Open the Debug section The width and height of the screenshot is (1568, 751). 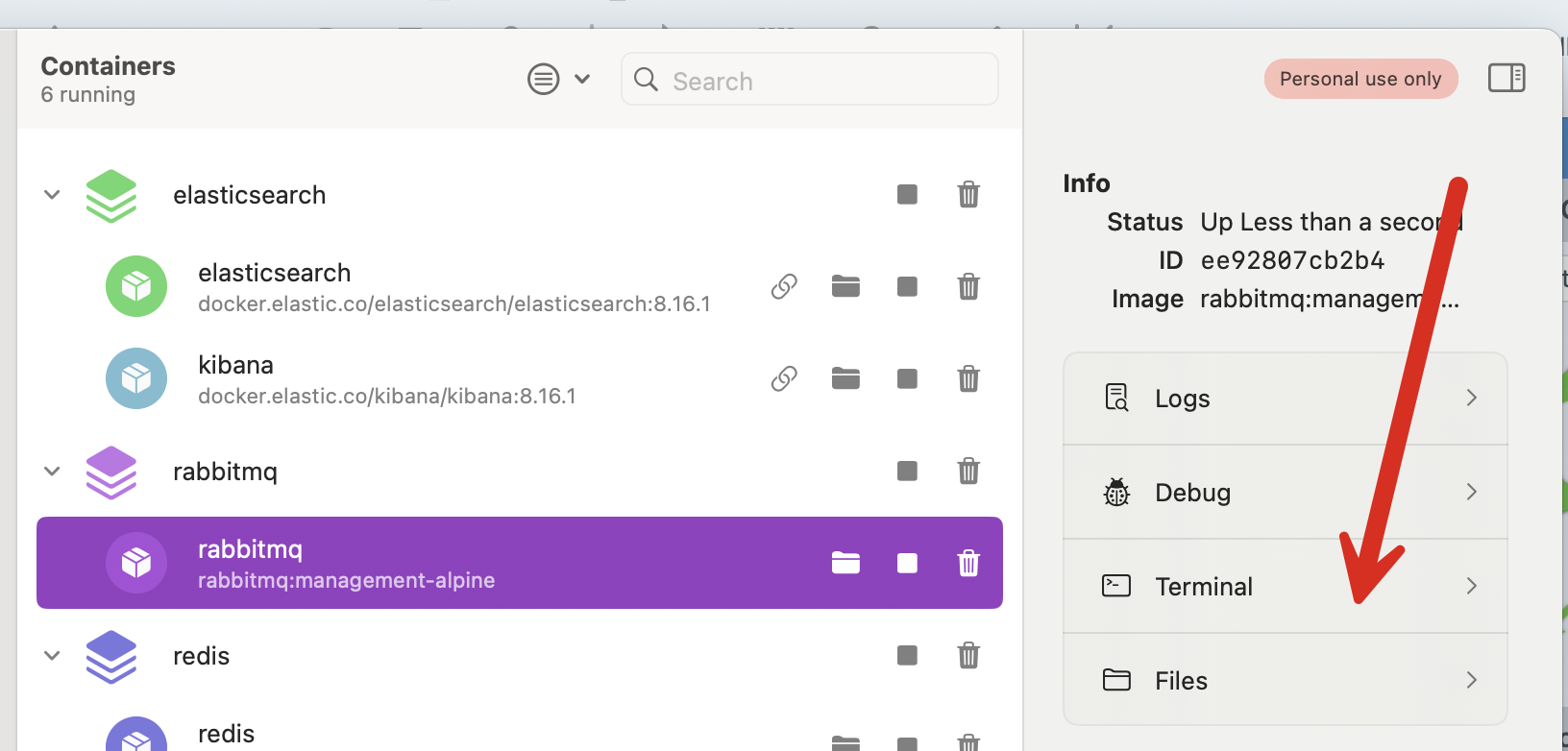tap(1285, 493)
